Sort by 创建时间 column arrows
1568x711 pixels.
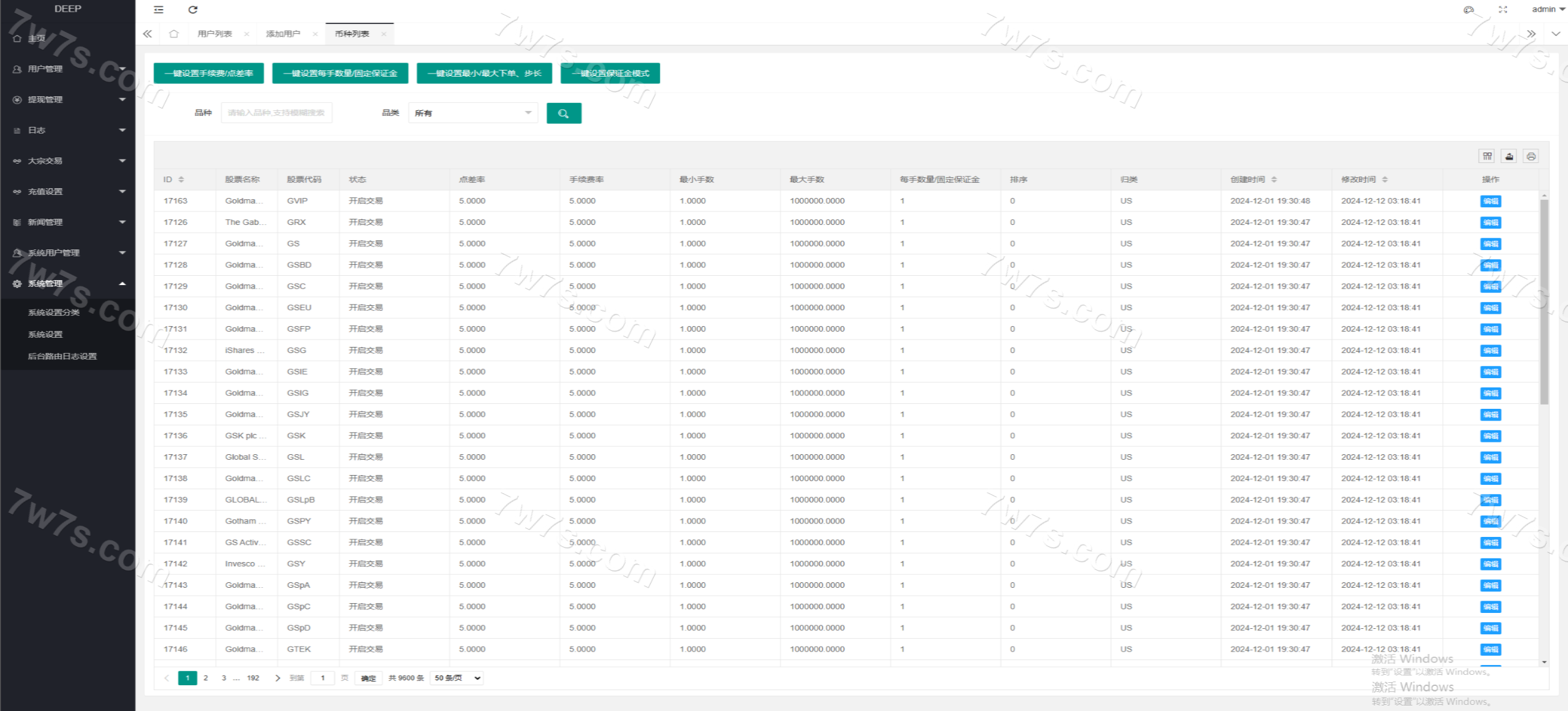(x=1274, y=180)
